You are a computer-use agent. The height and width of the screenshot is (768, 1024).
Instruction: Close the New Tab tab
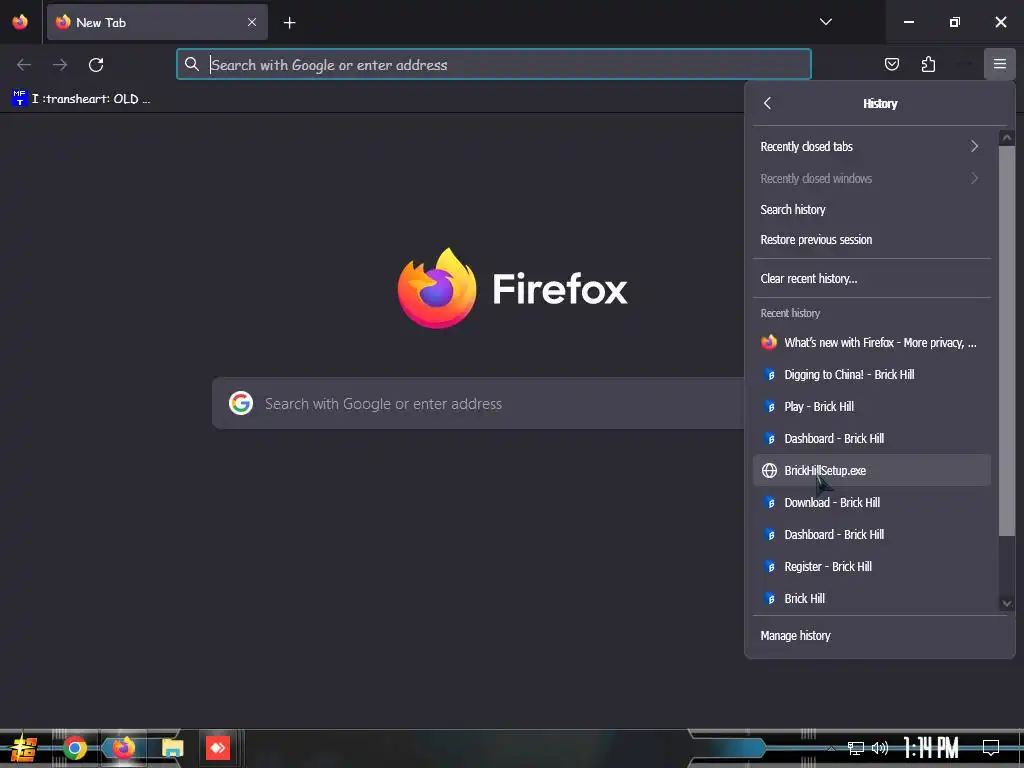coord(251,22)
